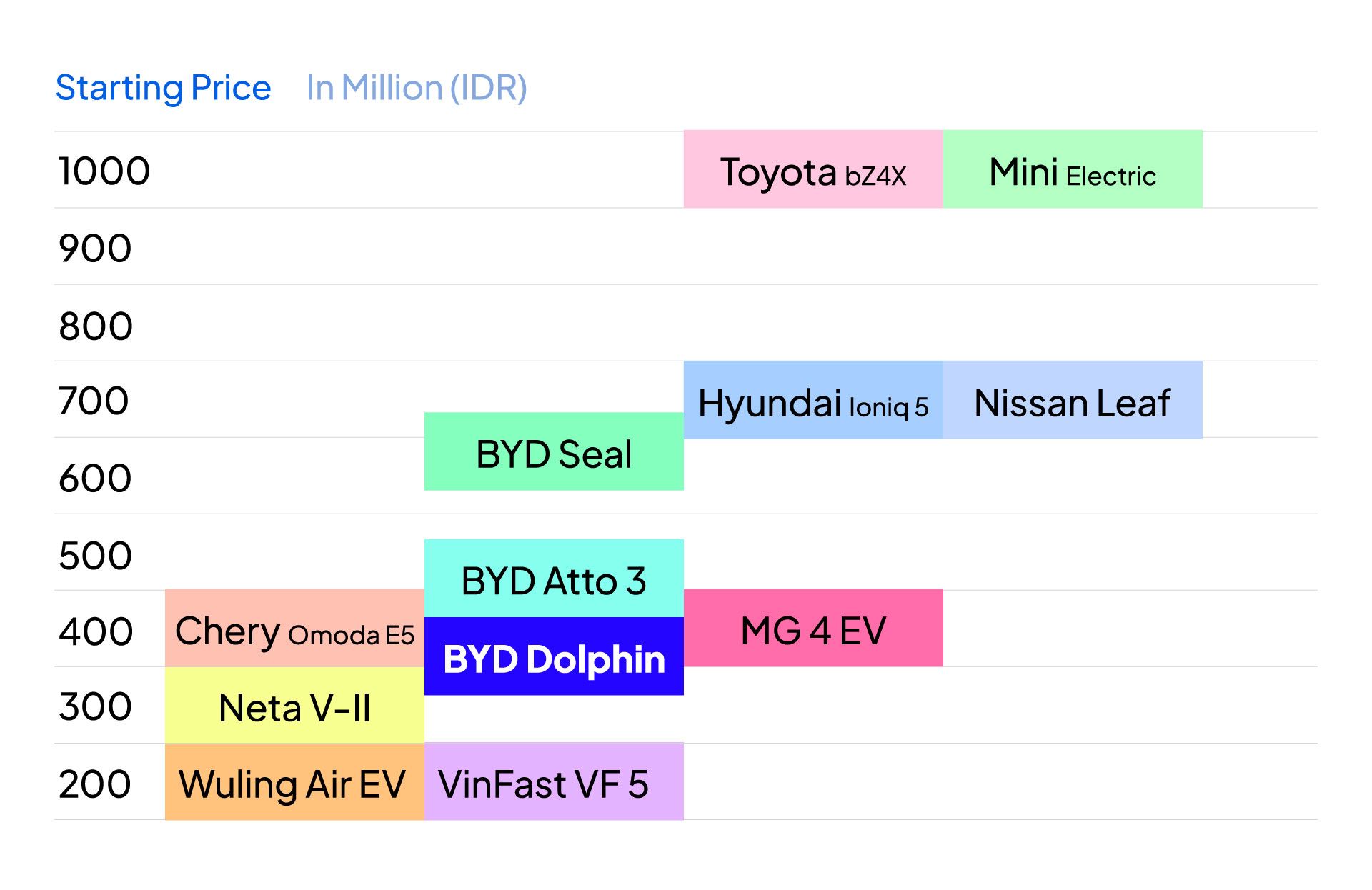Click the "In Million (IDR)" subtitle
Screen dimensions: 1372x890
pos(417,88)
